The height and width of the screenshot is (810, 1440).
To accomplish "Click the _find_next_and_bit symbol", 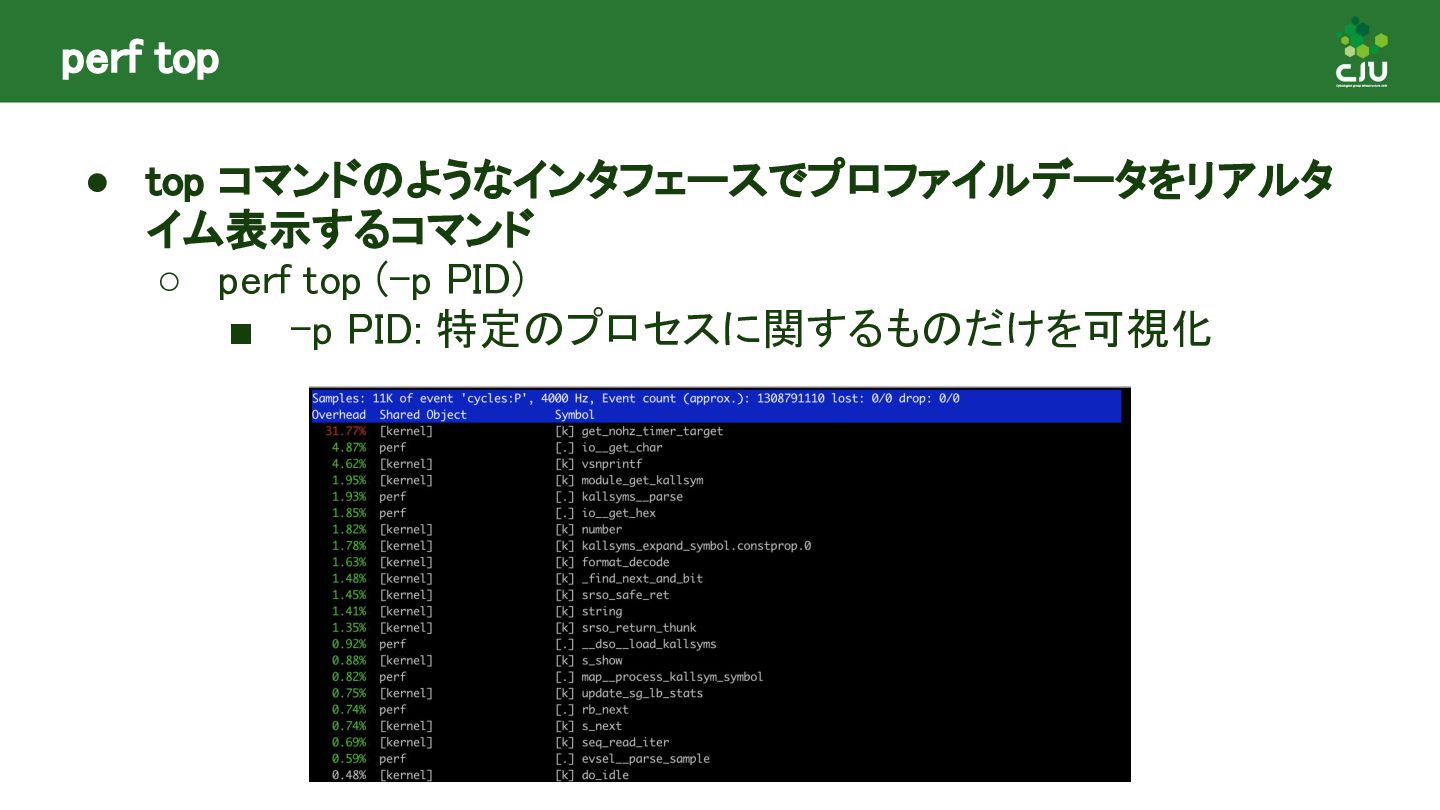I will pyautogui.click(x=642, y=578).
